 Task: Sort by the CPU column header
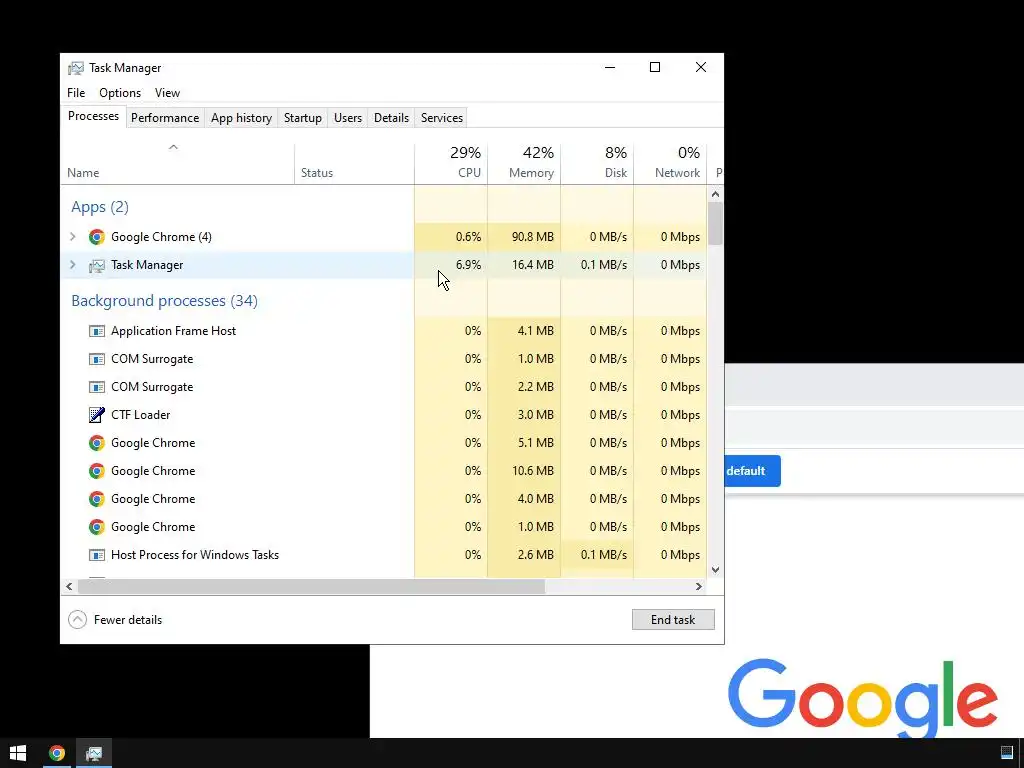point(451,164)
